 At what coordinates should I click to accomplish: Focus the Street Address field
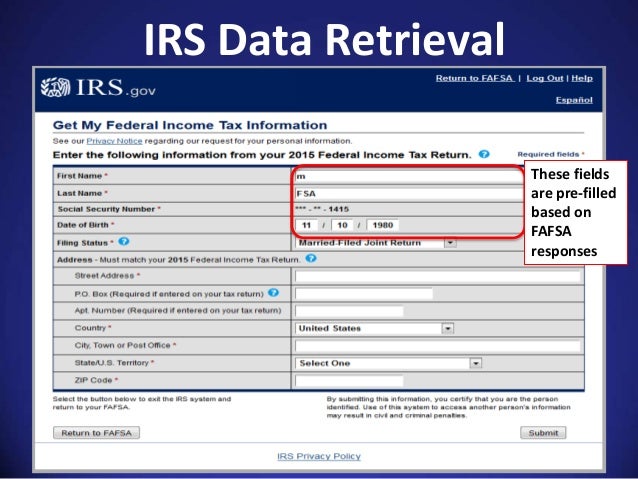(x=438, y=277)
